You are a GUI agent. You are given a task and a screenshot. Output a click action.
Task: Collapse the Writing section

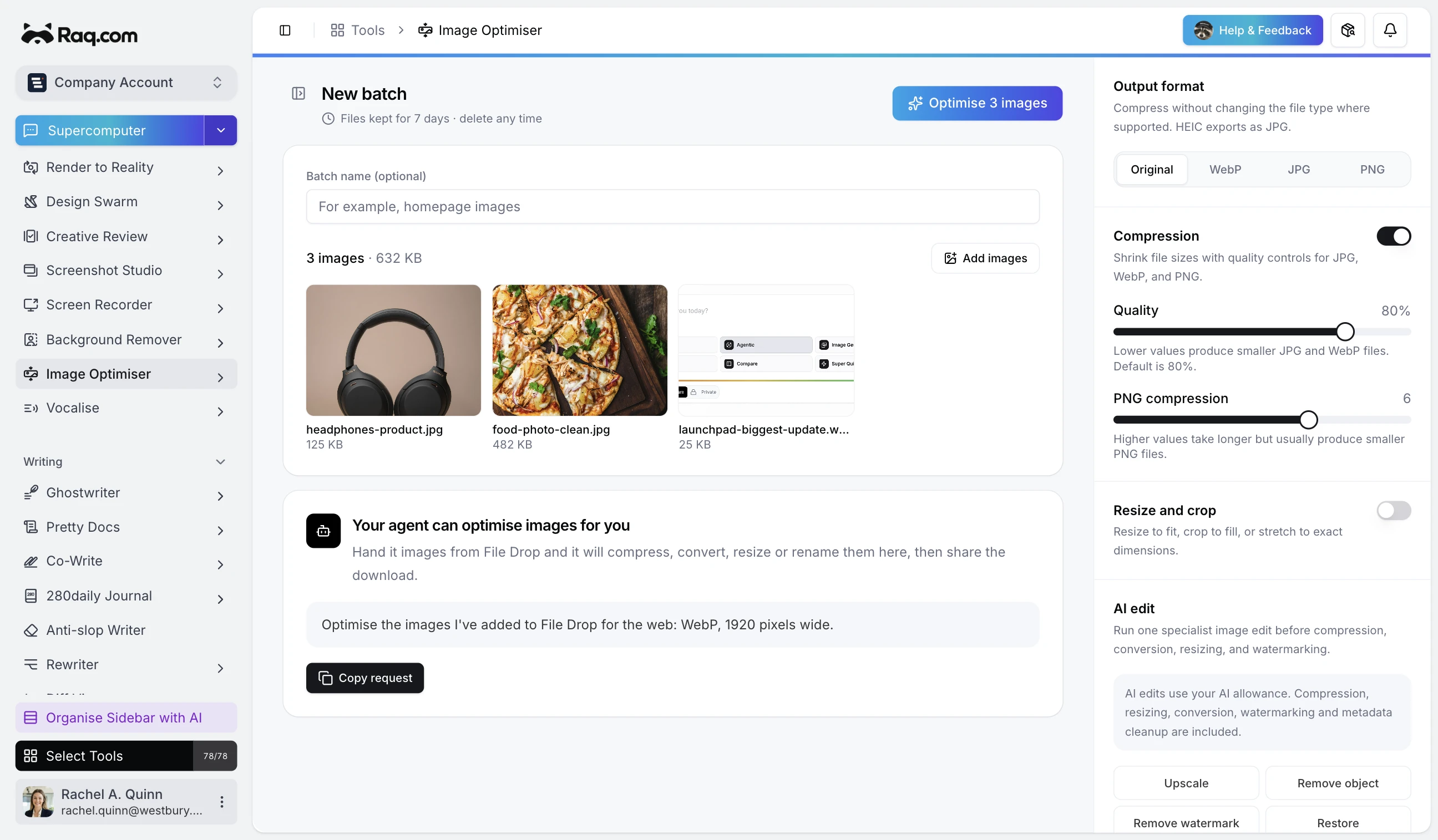pos(221,461)
